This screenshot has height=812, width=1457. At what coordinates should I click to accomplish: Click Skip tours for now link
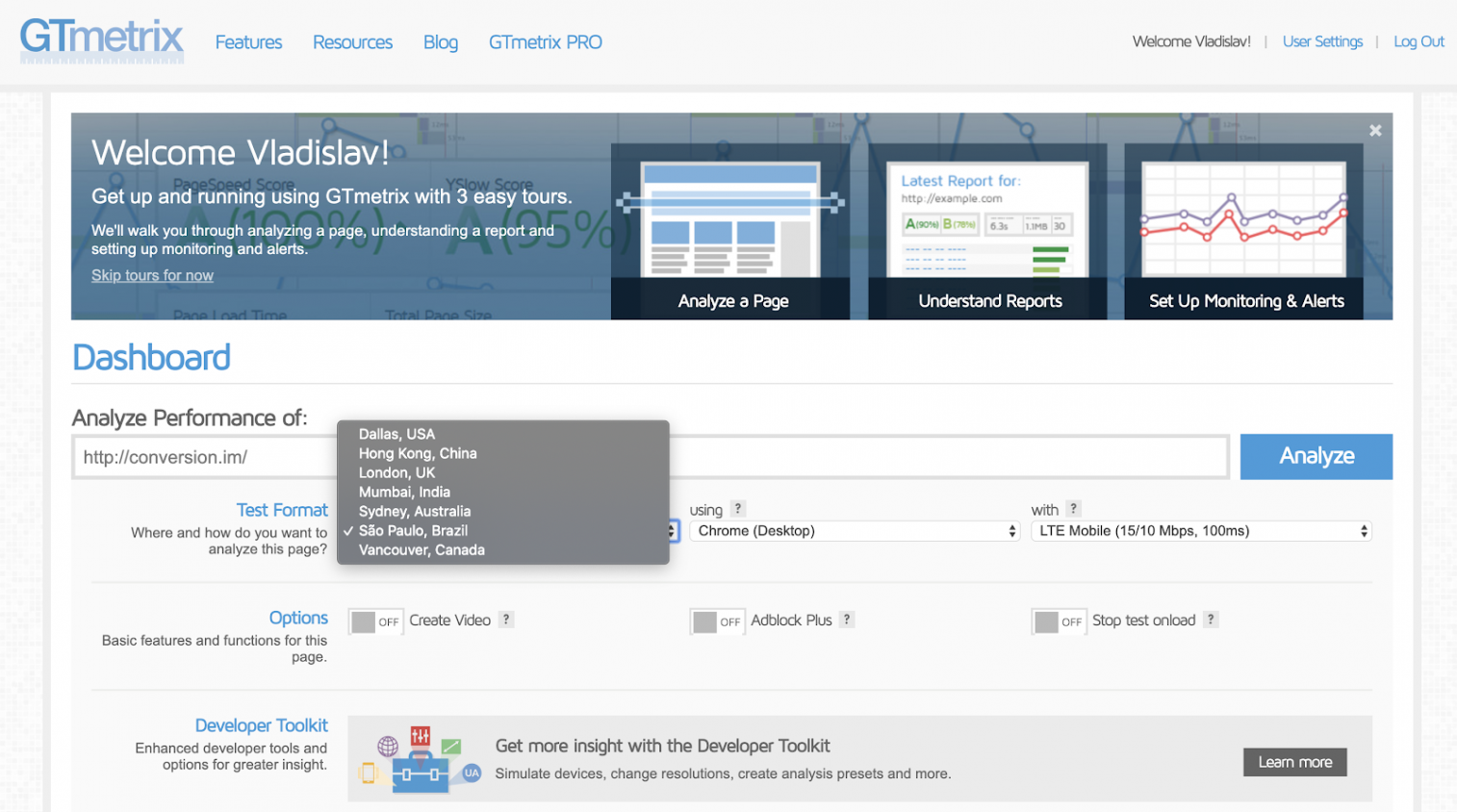pyautogui.click(x=152, y=275)
